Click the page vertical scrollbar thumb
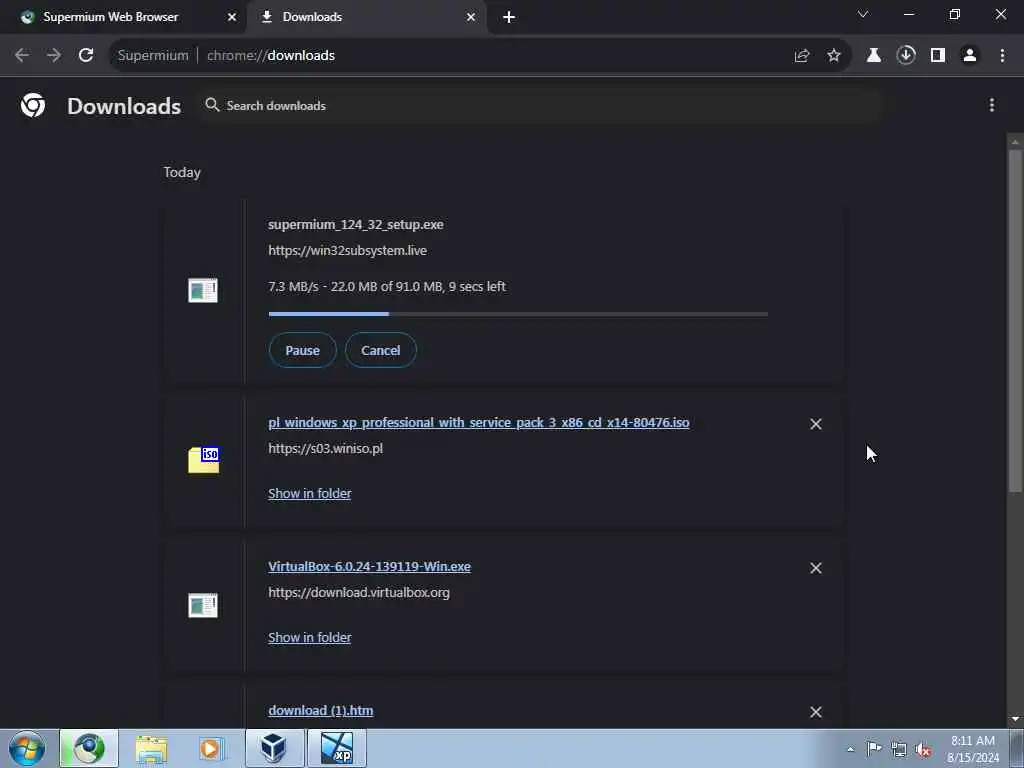 click(1015, 320)
